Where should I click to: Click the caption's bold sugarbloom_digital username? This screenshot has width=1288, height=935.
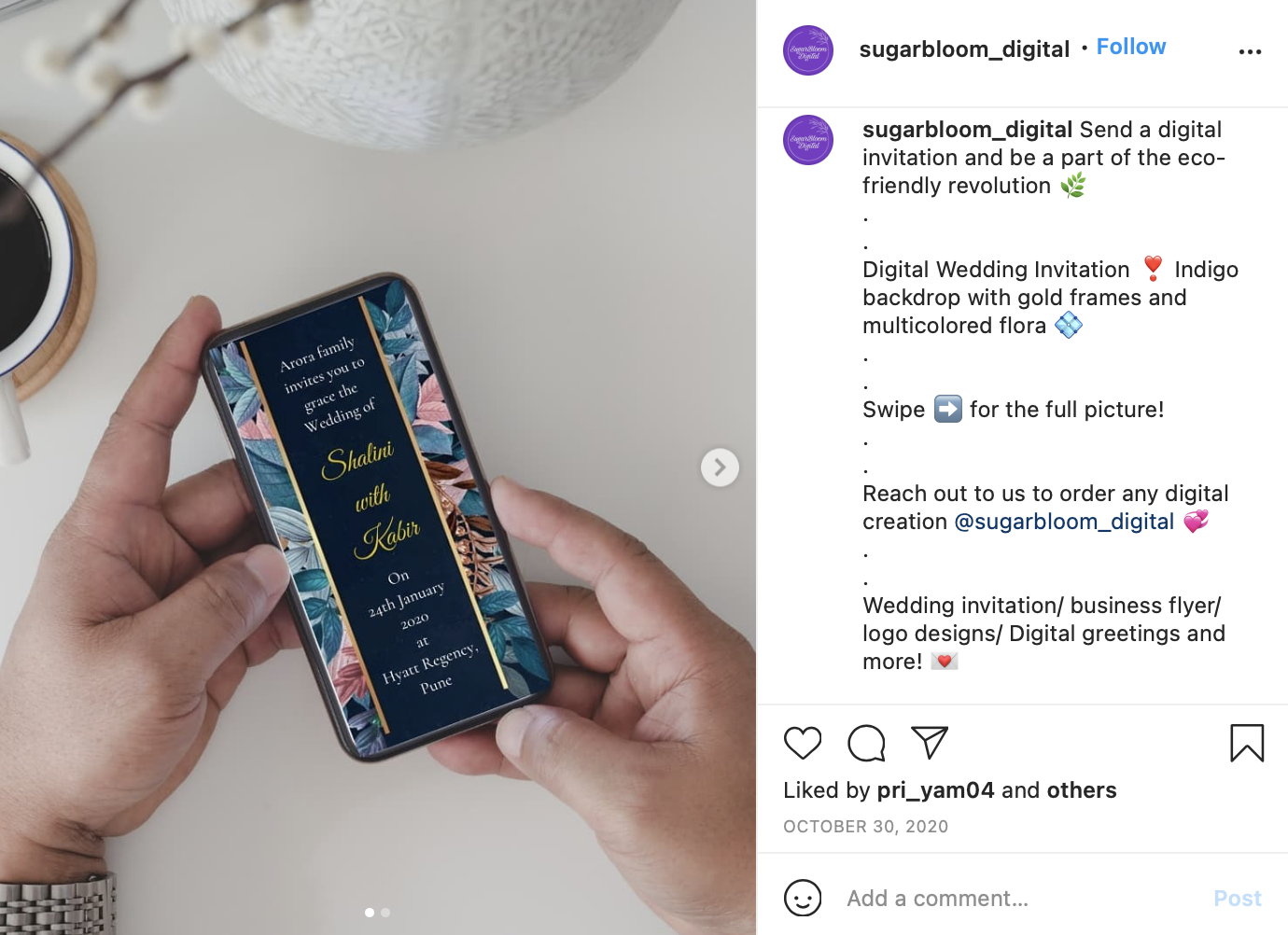tap(967, 130)
